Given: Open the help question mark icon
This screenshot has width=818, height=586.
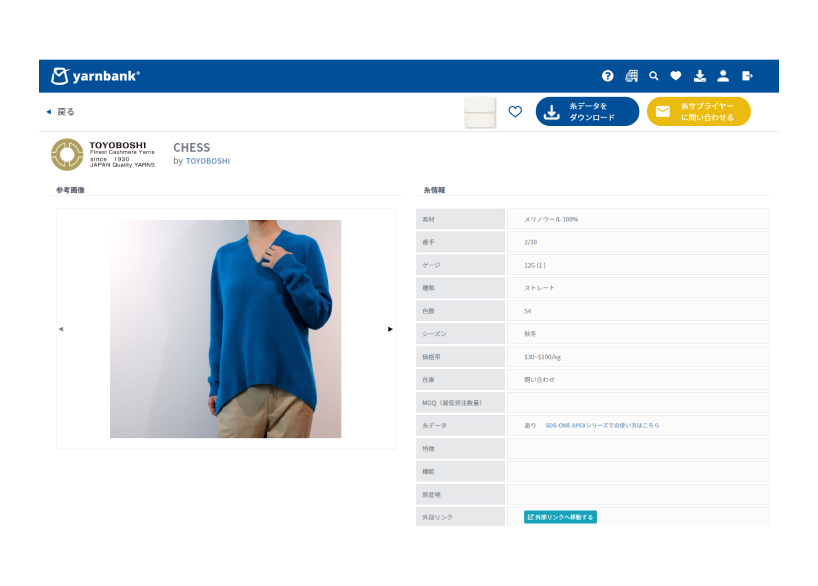Looking at the screenshot, I should point(608,76).
